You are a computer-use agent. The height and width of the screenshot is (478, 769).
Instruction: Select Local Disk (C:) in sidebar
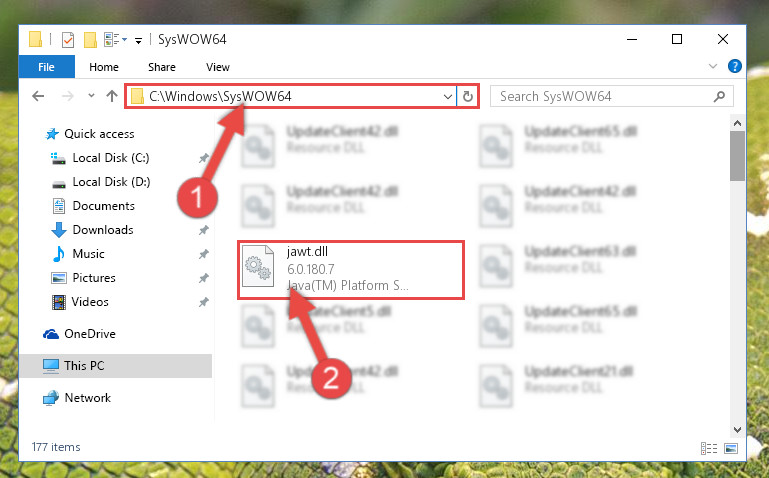click(111, 158)
